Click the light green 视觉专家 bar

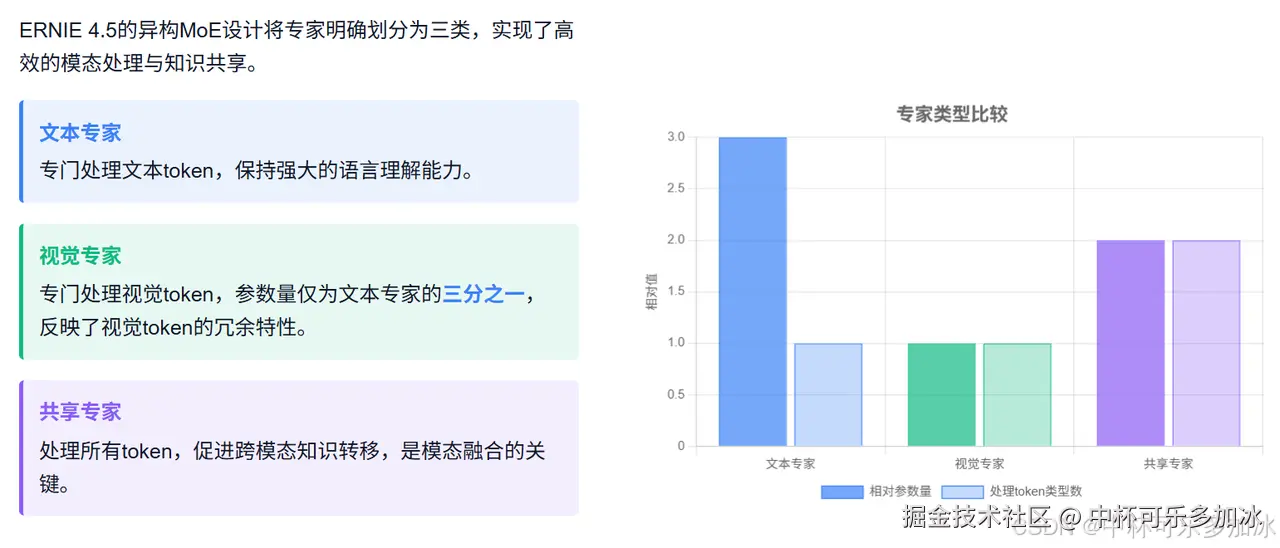point(1017,395)
